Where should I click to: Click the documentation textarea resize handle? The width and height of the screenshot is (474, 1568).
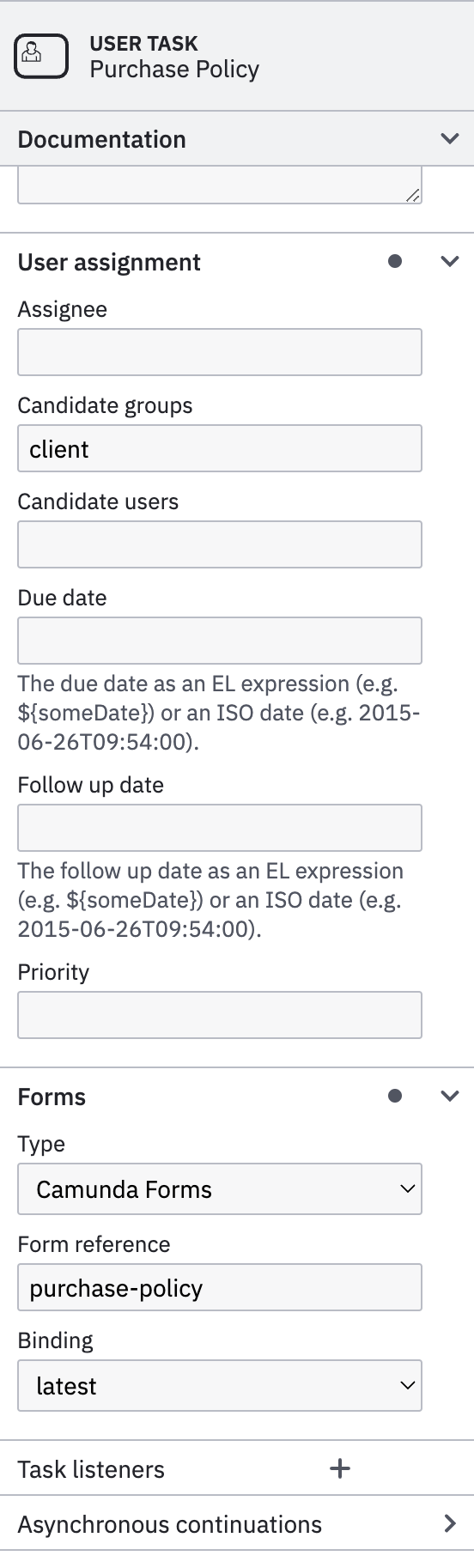pos(413,196)
